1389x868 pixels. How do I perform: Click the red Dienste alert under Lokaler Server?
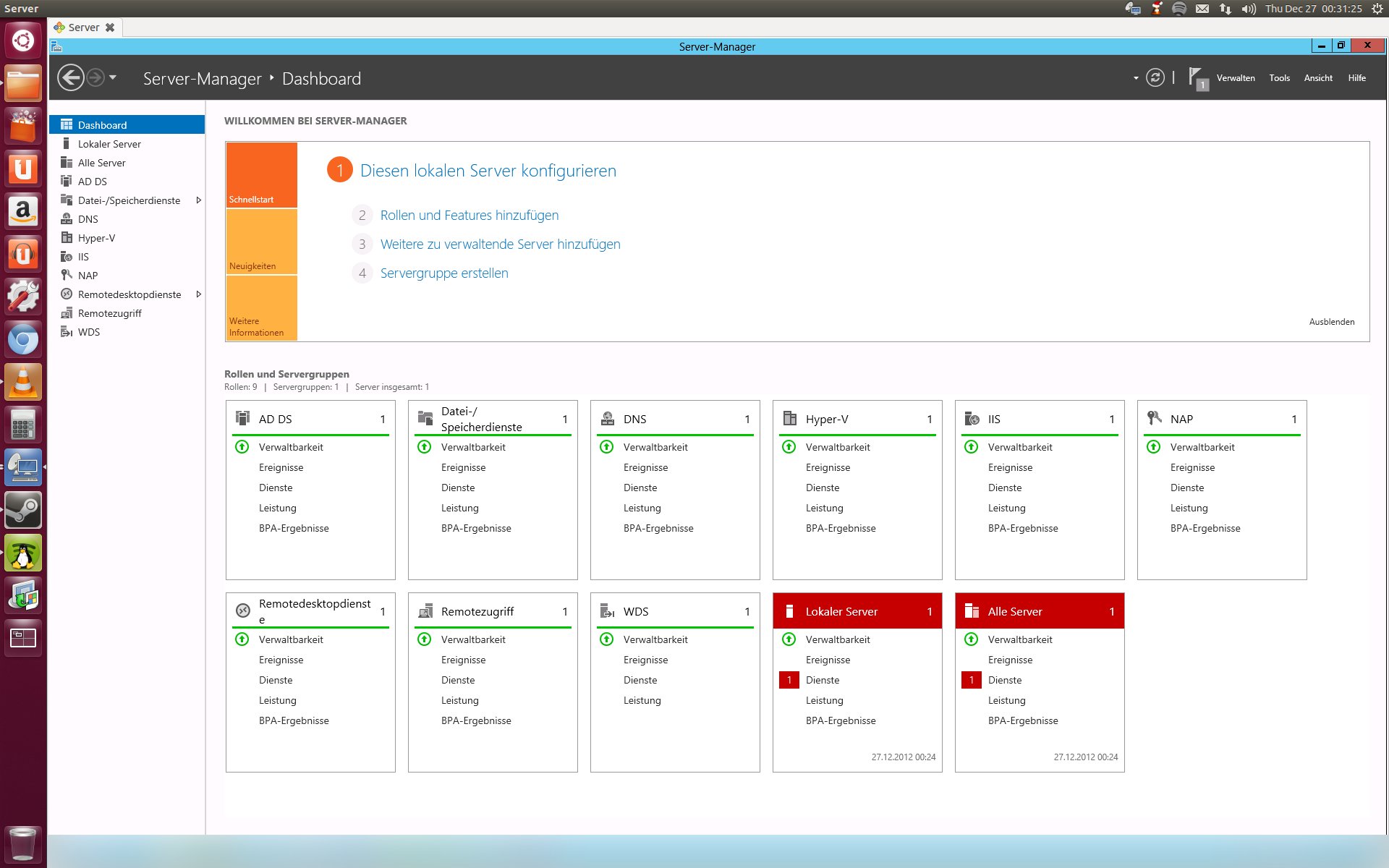[x=789, y=680]
